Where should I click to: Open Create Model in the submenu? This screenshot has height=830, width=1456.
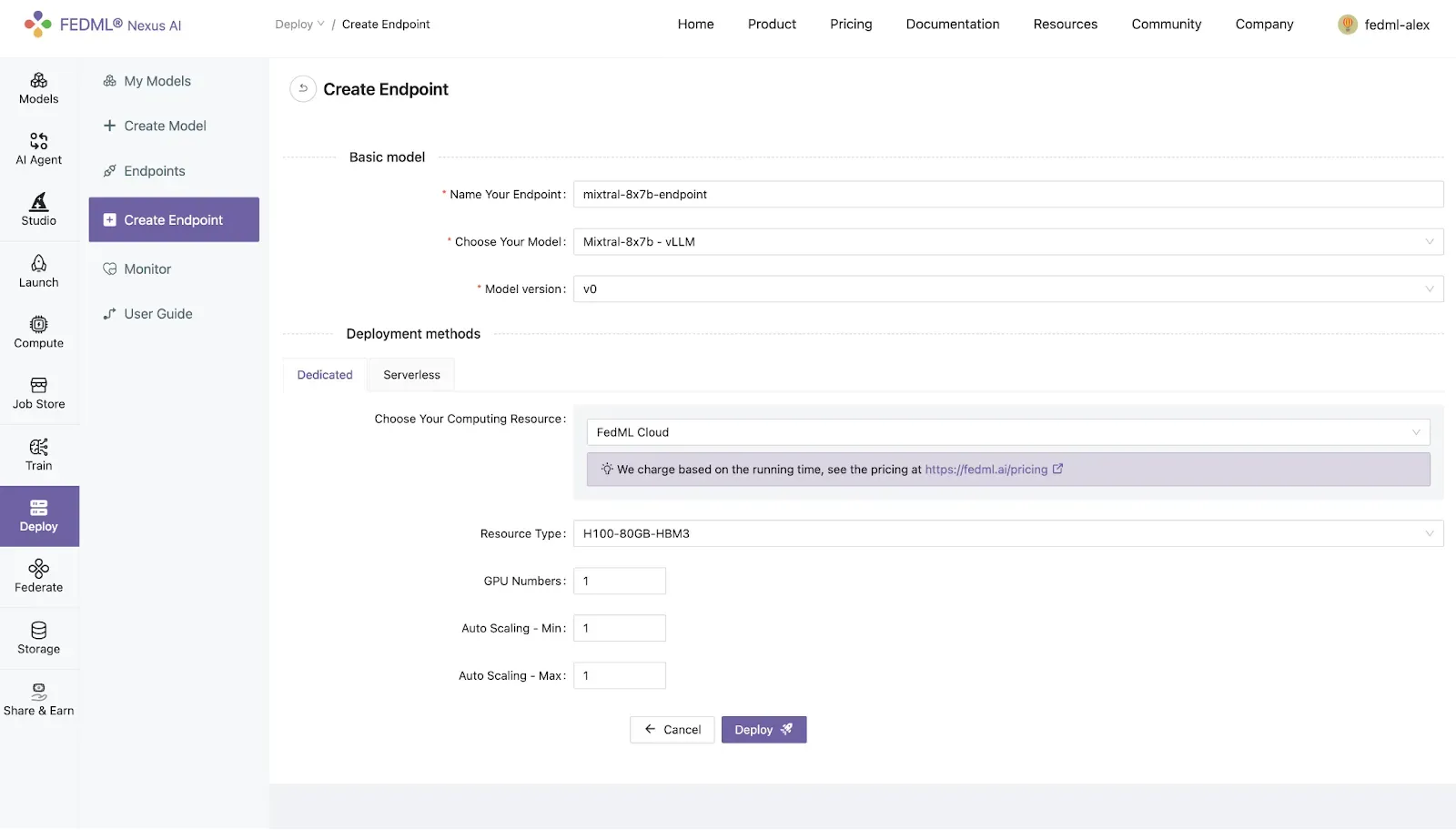165,126
